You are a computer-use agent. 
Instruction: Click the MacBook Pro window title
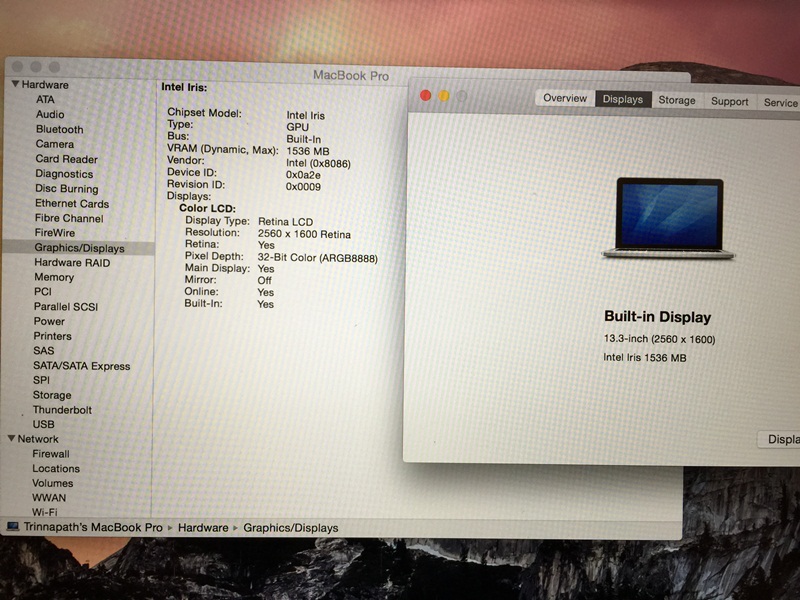(351, 76)
